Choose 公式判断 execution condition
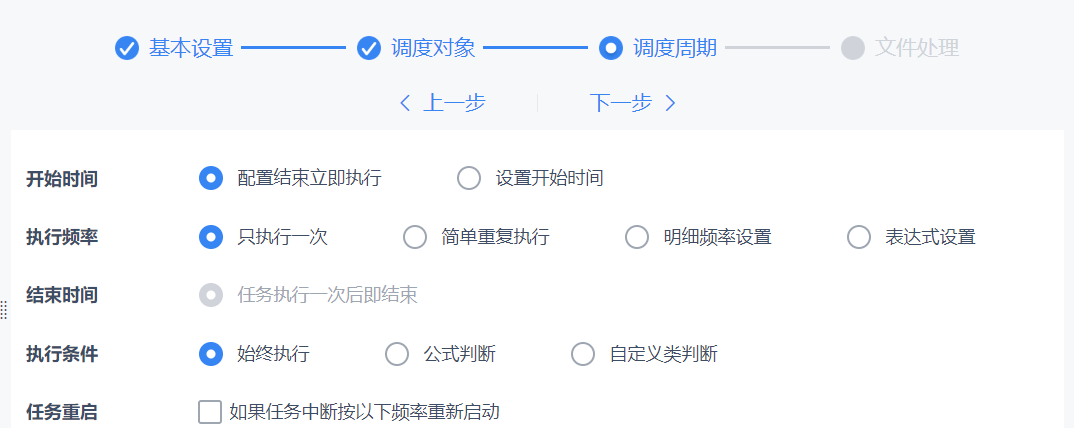 397,354
